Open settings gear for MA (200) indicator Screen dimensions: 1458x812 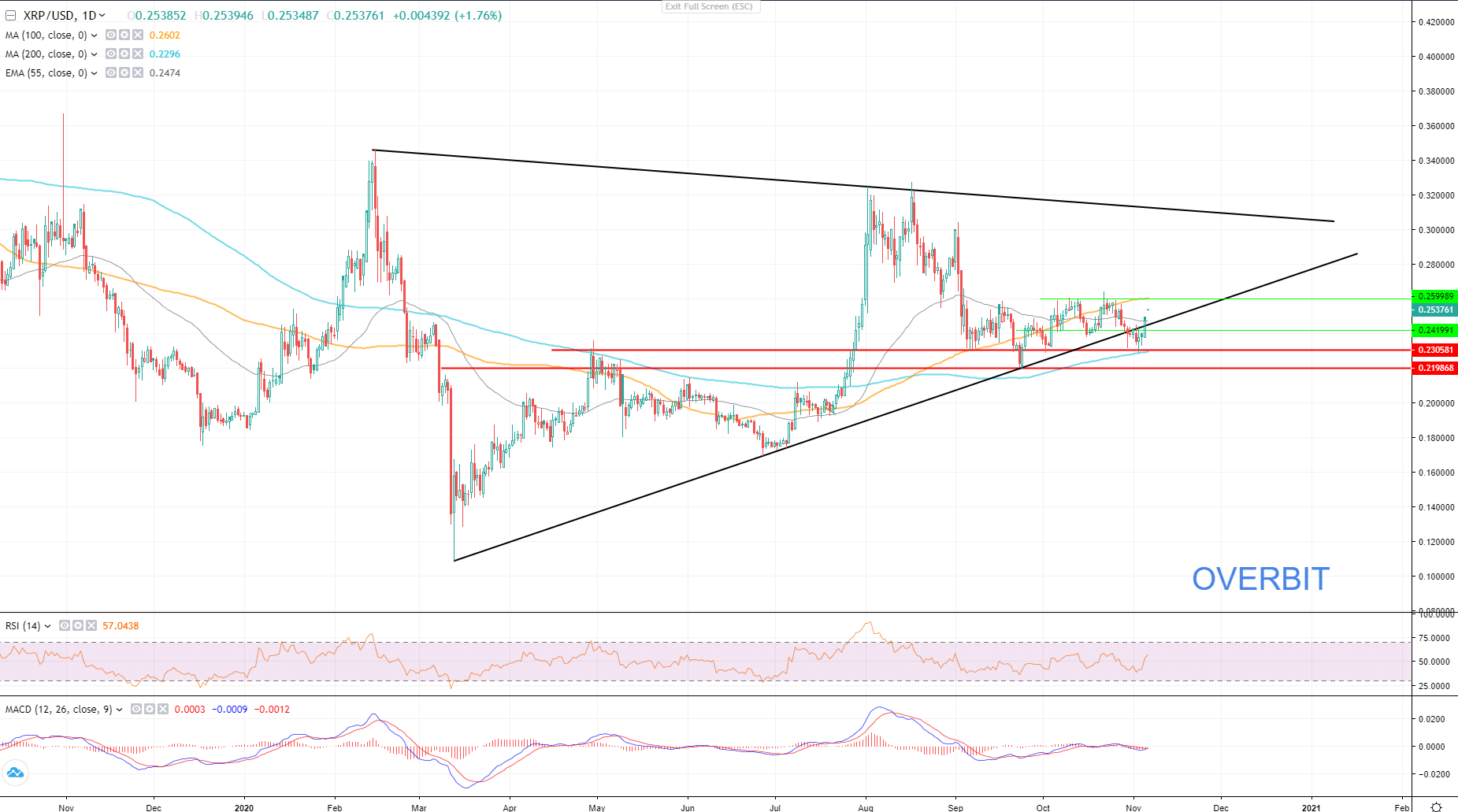pos(124,54)
